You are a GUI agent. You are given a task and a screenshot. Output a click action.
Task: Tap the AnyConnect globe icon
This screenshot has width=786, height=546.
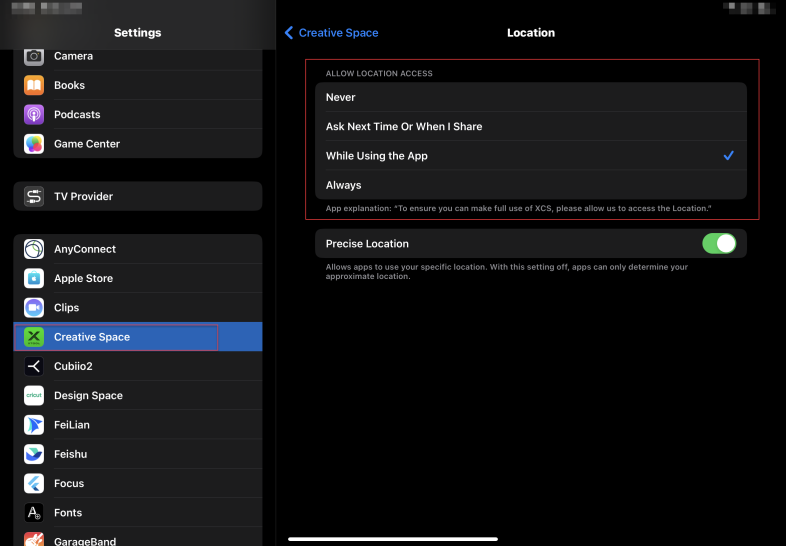[34, 249]
